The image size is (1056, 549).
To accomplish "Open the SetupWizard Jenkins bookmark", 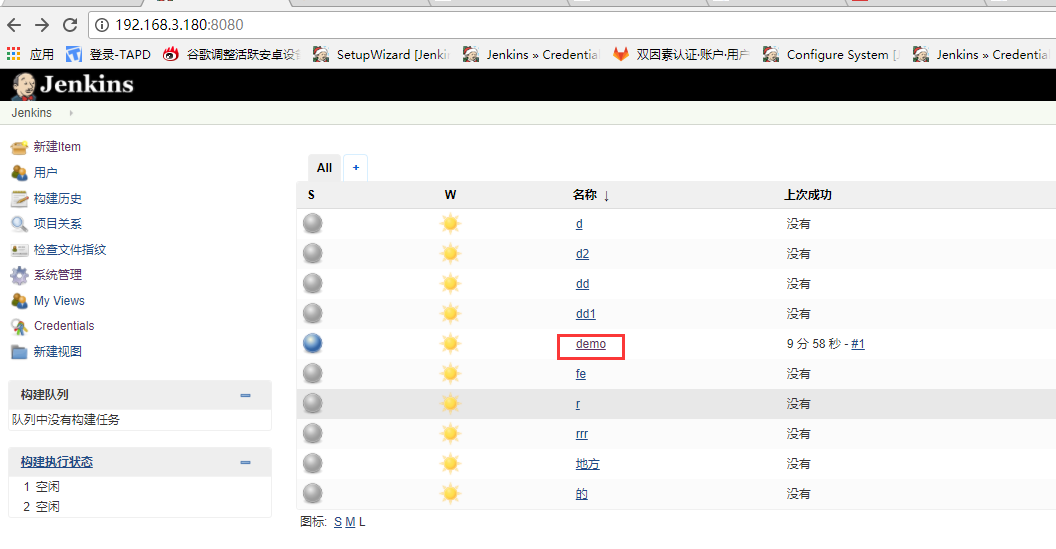I will pos(381,55).
